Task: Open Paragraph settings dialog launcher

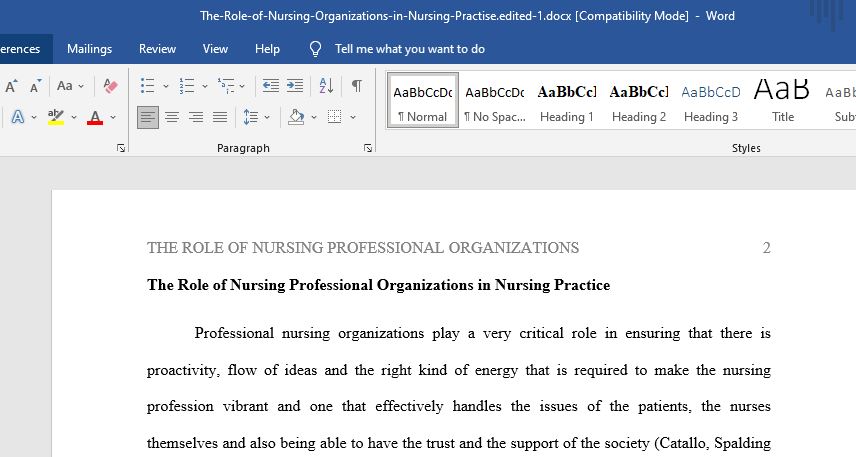Action: 368,148
